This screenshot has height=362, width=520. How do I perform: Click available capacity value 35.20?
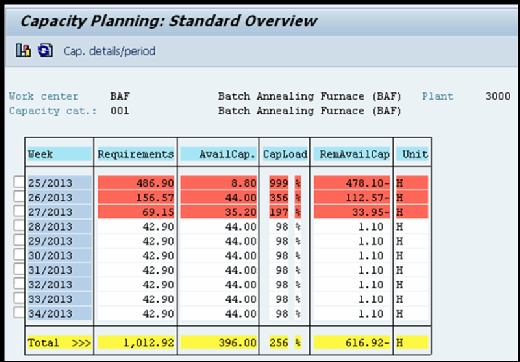coord(219,212)
